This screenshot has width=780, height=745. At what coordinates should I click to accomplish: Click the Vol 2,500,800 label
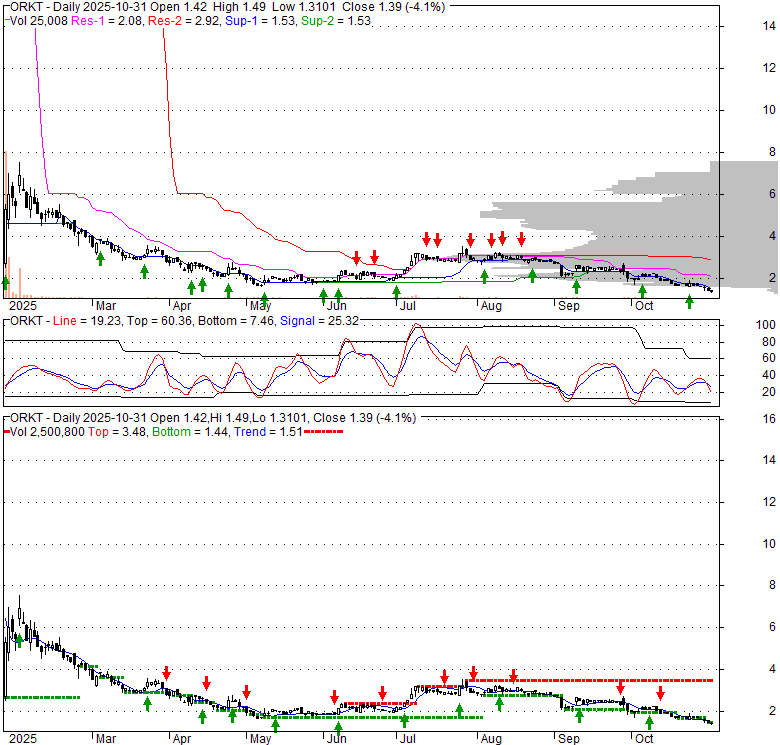47,432
